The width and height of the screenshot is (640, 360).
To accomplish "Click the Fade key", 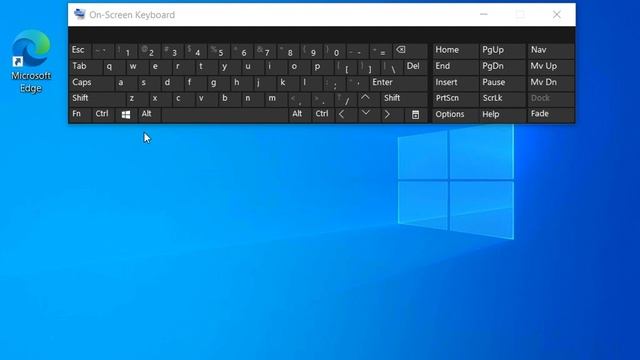I will 551,115.
